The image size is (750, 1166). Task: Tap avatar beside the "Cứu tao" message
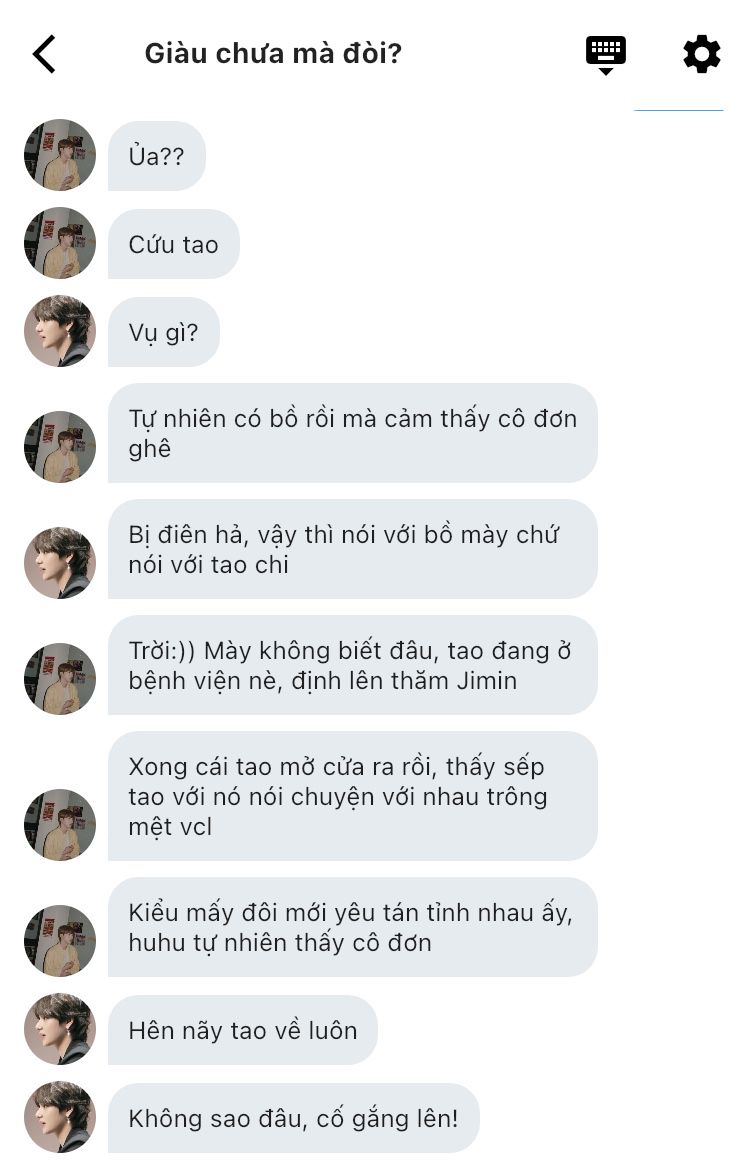click(60, 242)
